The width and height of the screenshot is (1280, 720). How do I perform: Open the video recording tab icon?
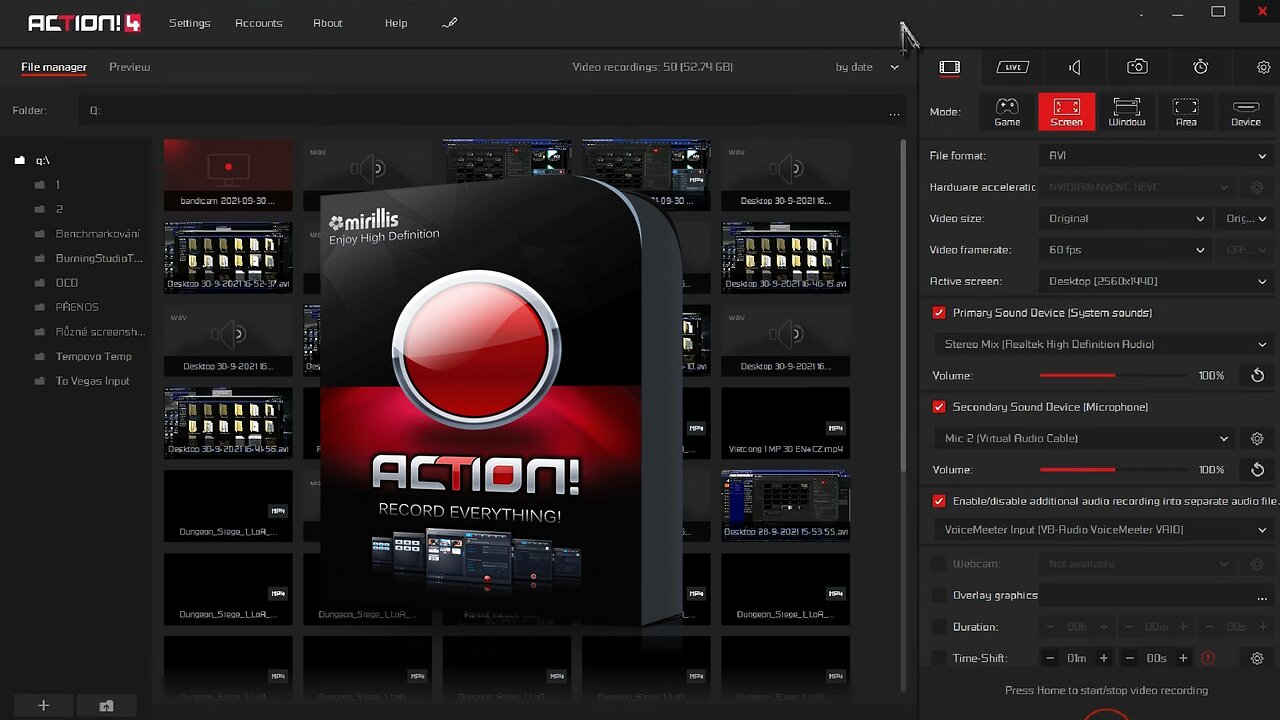(x=949, y=67)
